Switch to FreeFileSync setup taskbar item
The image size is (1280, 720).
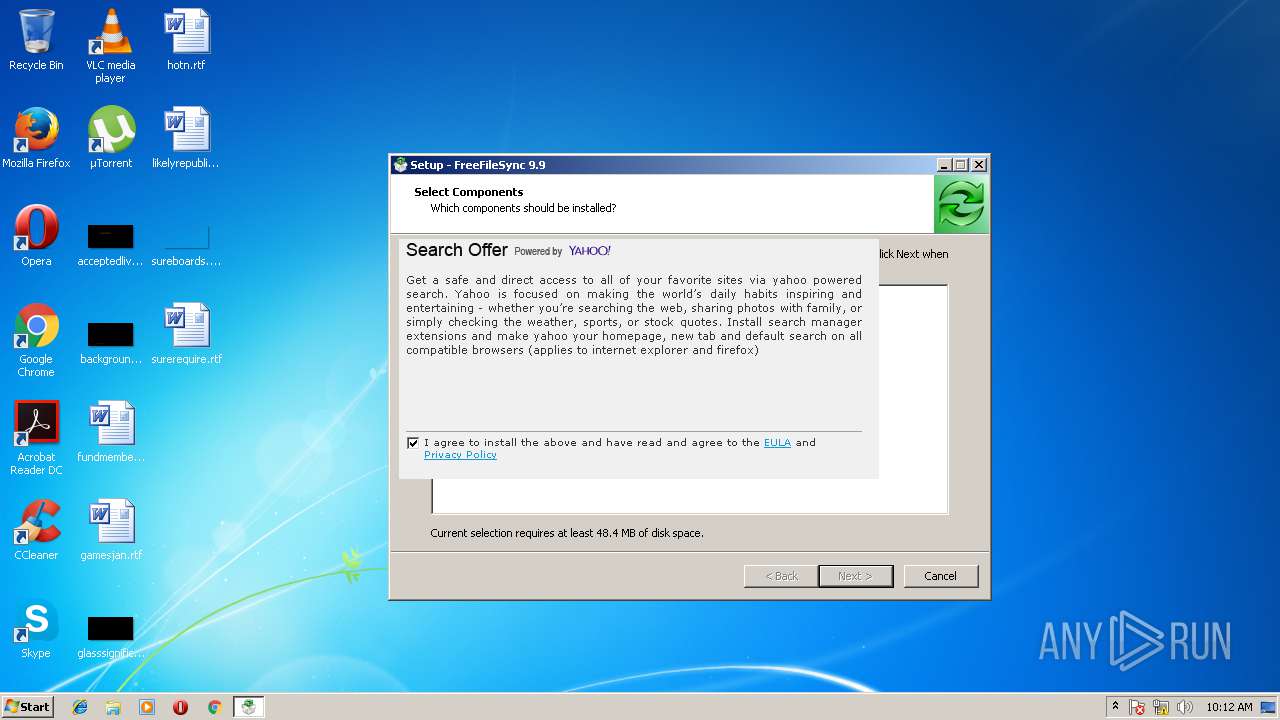coord(248,707)
